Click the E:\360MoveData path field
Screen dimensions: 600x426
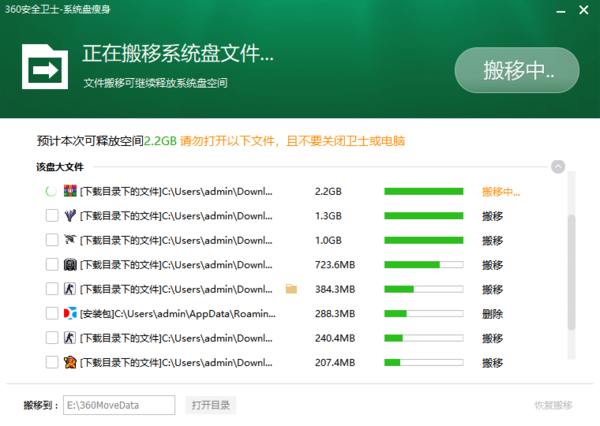[117, 405]
